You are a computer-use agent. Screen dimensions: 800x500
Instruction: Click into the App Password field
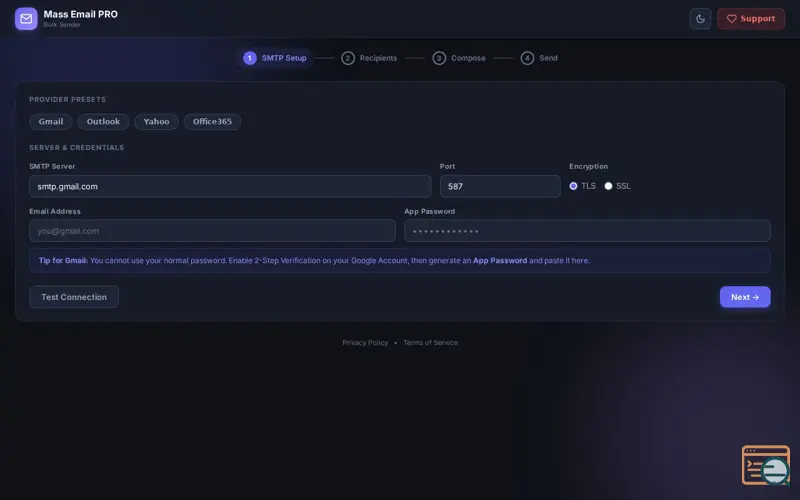[587, 231]
